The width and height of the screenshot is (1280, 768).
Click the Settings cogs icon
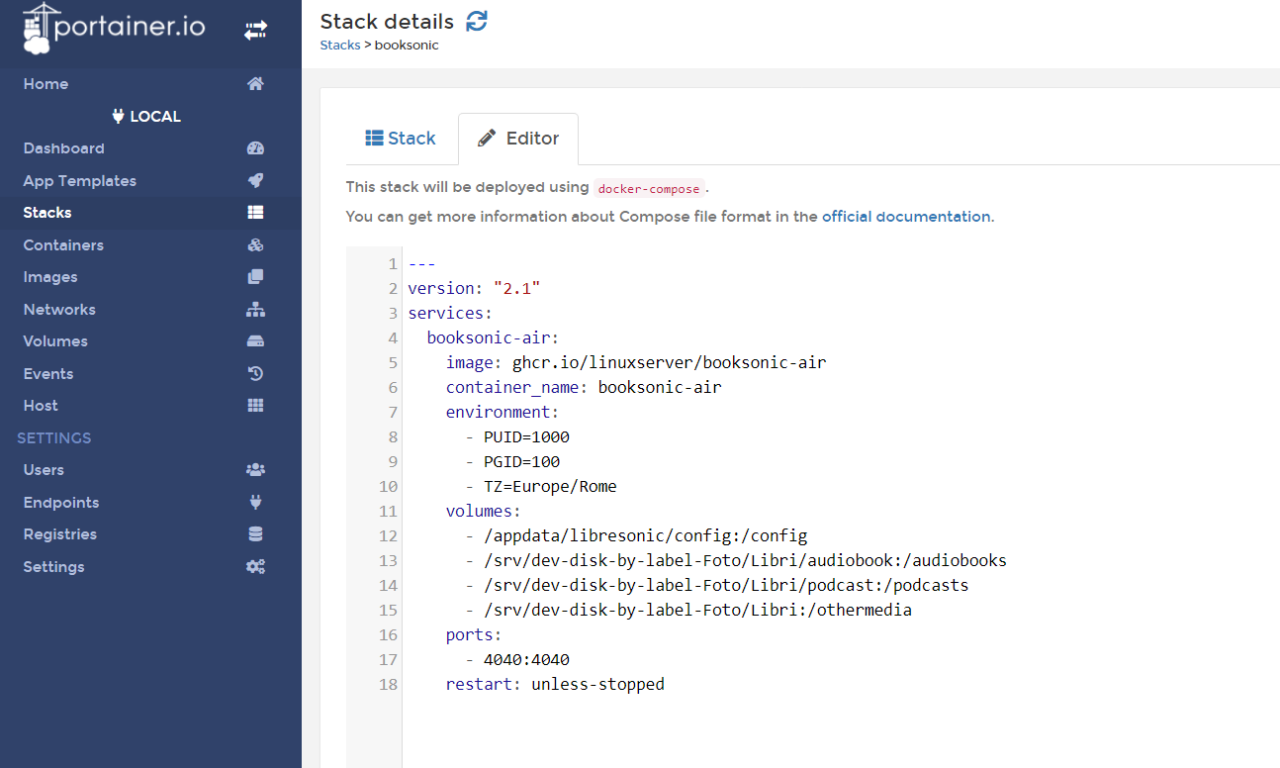[255, 566]
